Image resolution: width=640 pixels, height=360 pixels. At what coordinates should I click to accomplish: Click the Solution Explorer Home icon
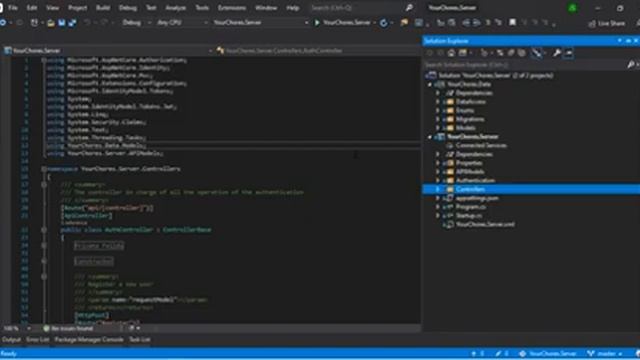451,53
